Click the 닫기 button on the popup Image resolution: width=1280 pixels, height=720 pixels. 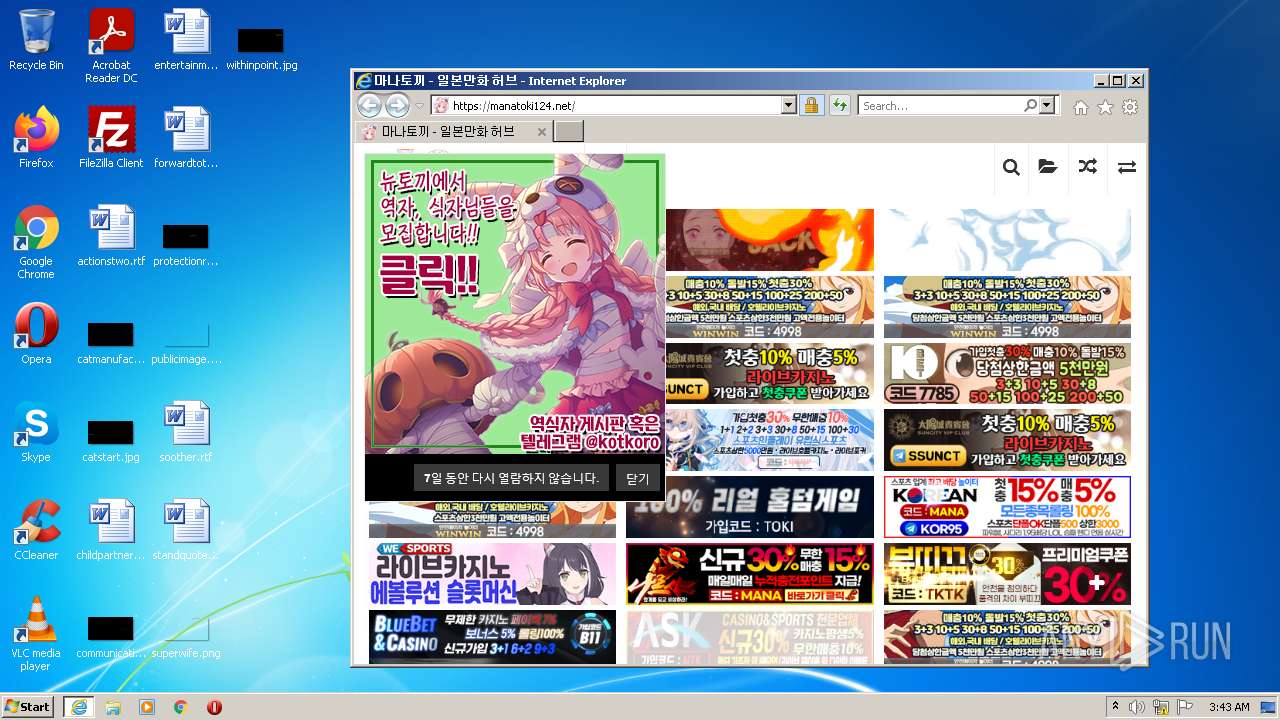point(637,478)
